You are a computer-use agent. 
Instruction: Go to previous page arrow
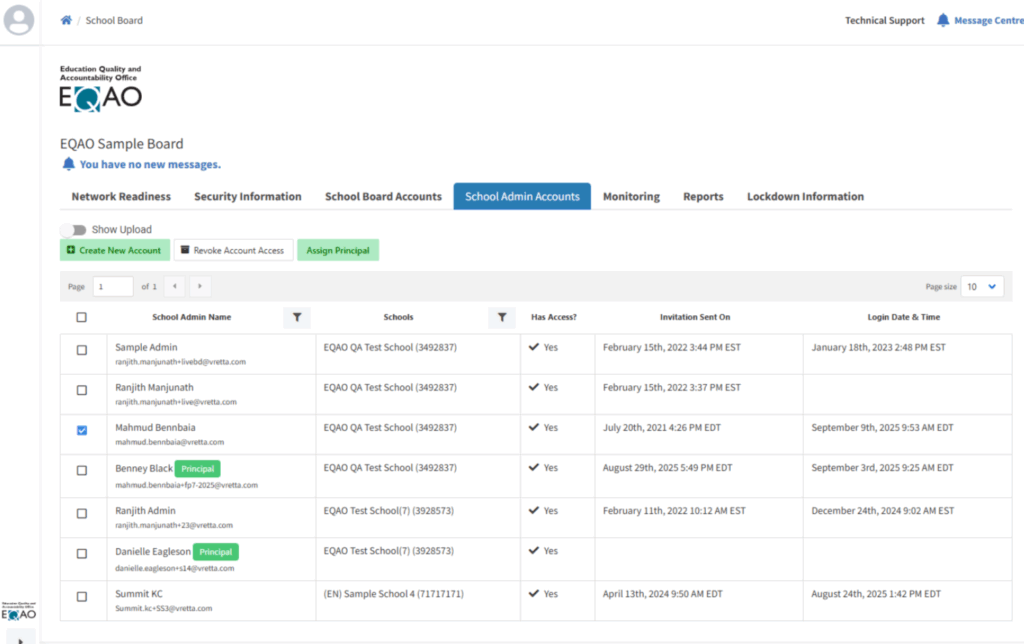tap(174, 286)
